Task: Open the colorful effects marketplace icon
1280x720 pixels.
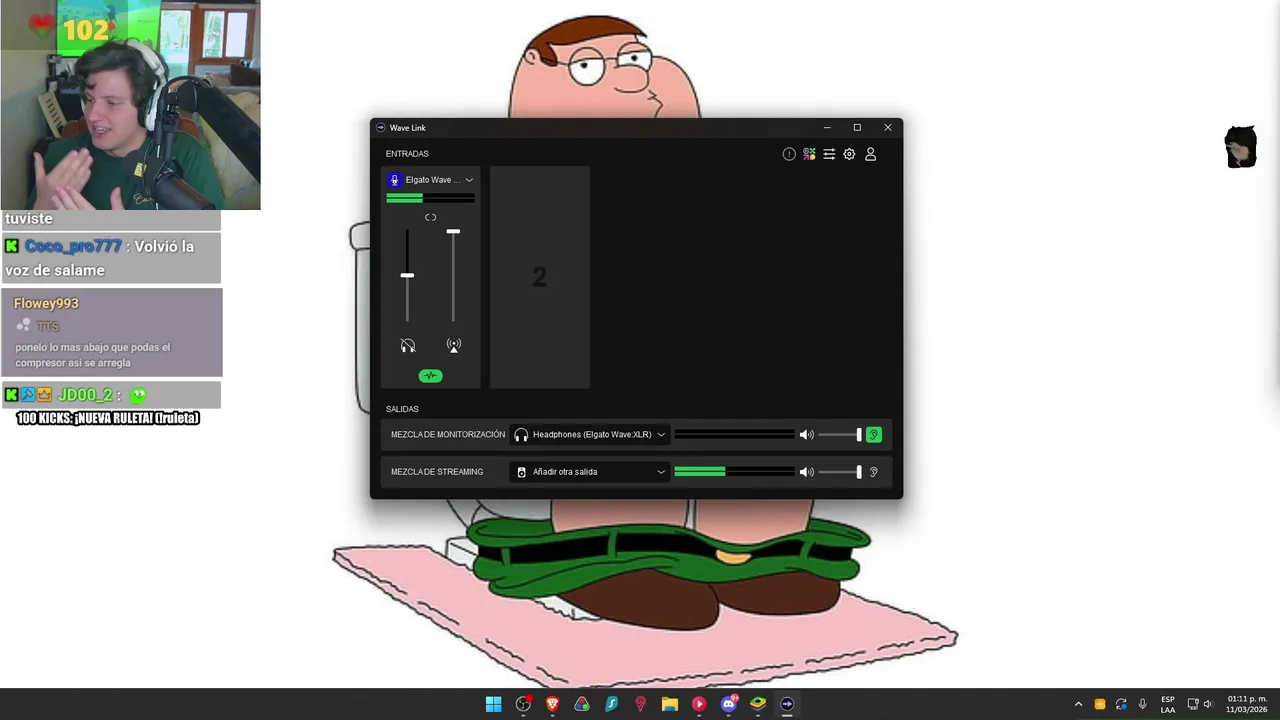Action: click(809, 154)
